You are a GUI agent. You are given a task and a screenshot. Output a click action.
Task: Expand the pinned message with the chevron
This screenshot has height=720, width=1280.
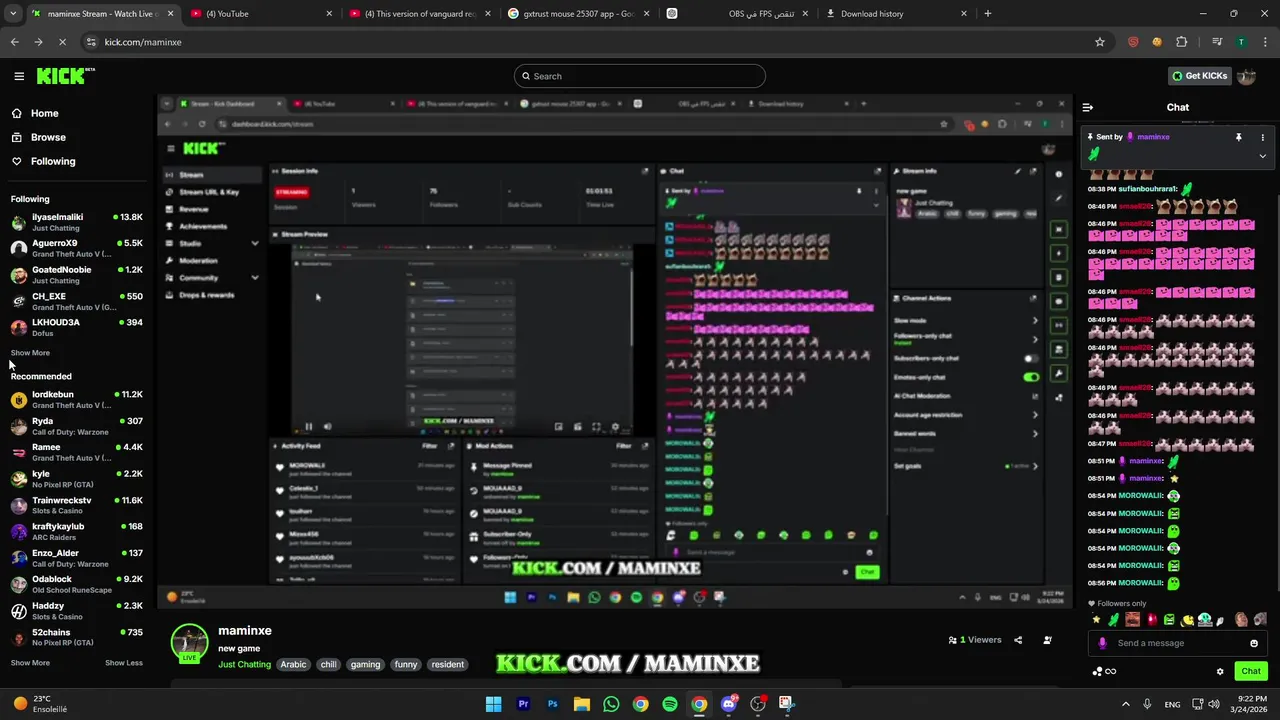pyautogui.click(x=1262, y=156)
